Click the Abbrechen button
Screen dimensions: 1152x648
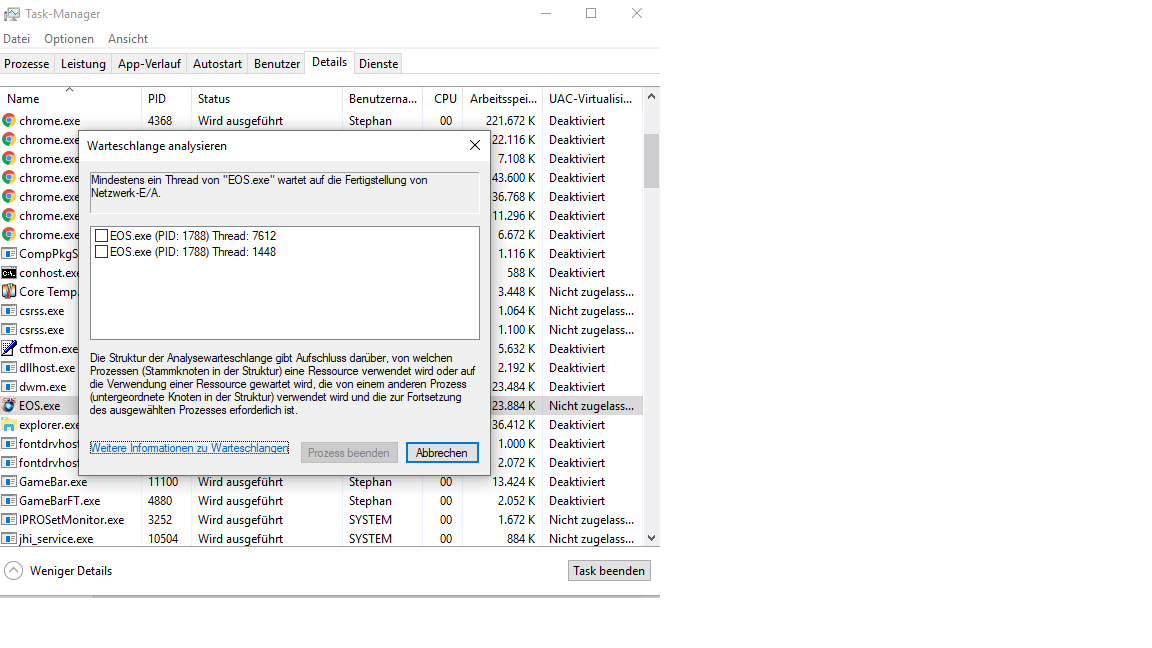pyautogui.click(x=442, y=453)
